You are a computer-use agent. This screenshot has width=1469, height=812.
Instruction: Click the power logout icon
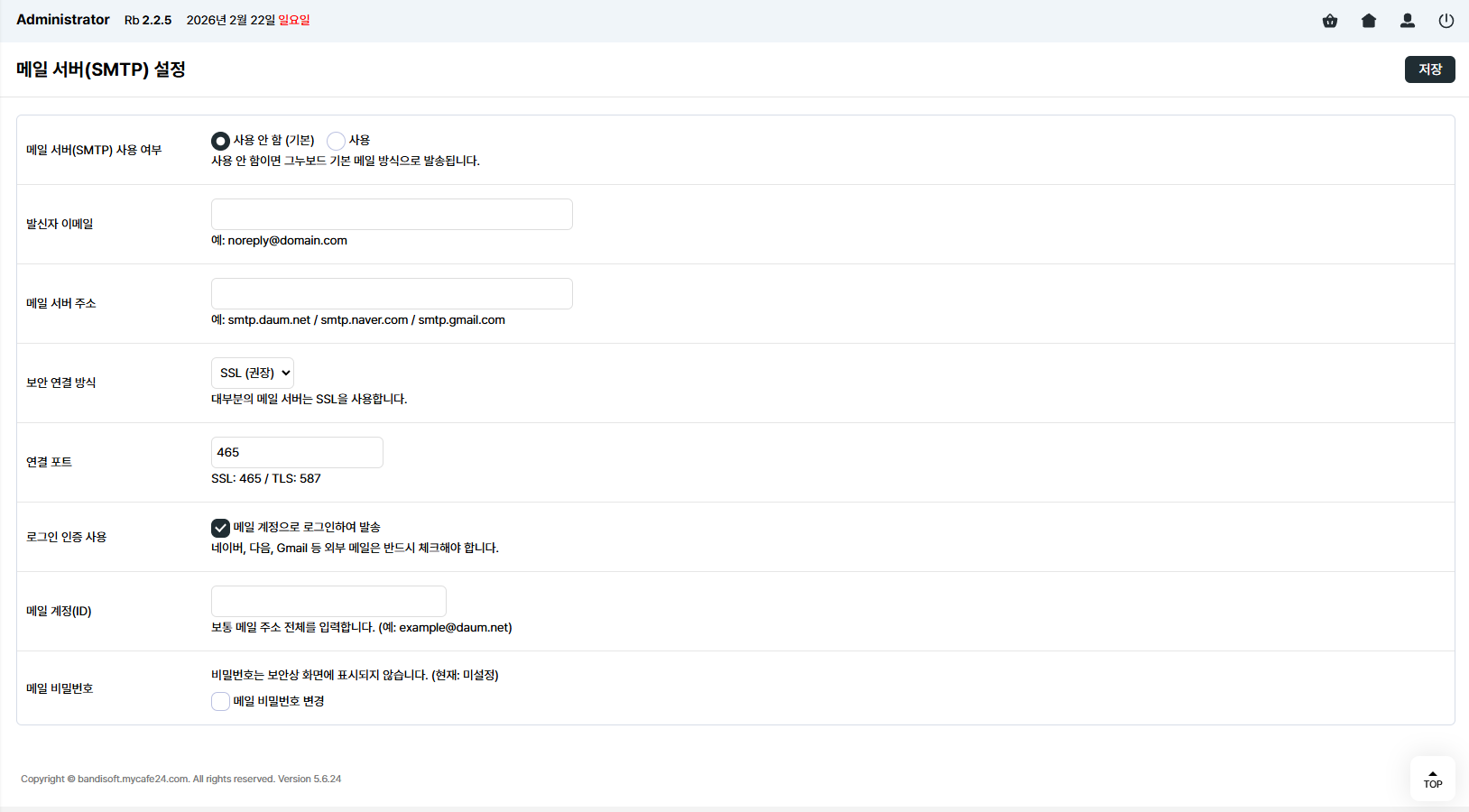click(1446, 21)
